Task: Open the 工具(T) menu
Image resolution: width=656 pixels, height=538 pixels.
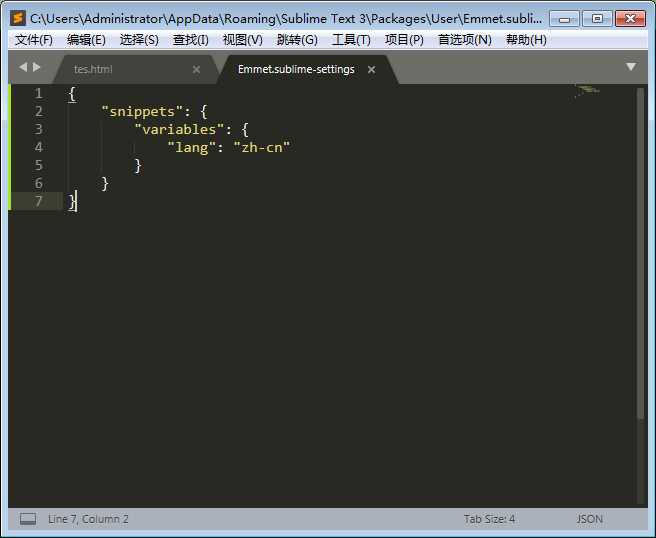Action: point(351,40)
